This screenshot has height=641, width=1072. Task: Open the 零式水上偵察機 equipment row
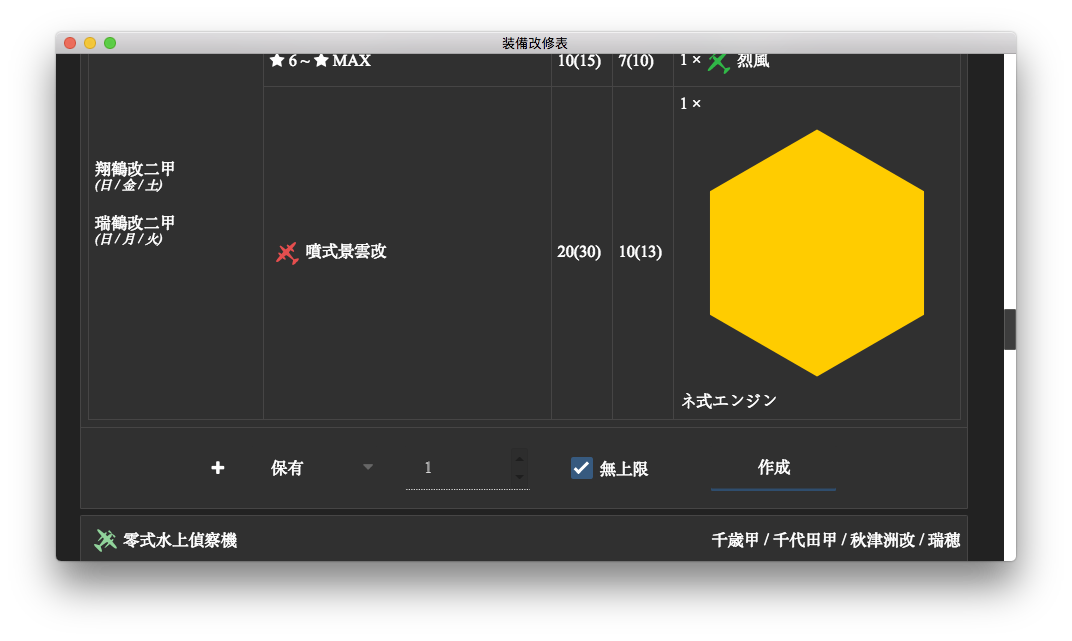(x=524, y=539)
